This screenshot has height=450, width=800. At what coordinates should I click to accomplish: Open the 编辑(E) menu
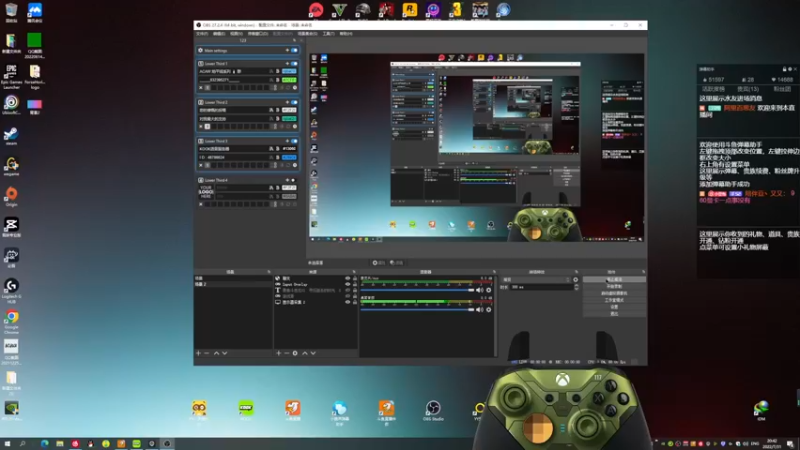click(x=219, y=34)
